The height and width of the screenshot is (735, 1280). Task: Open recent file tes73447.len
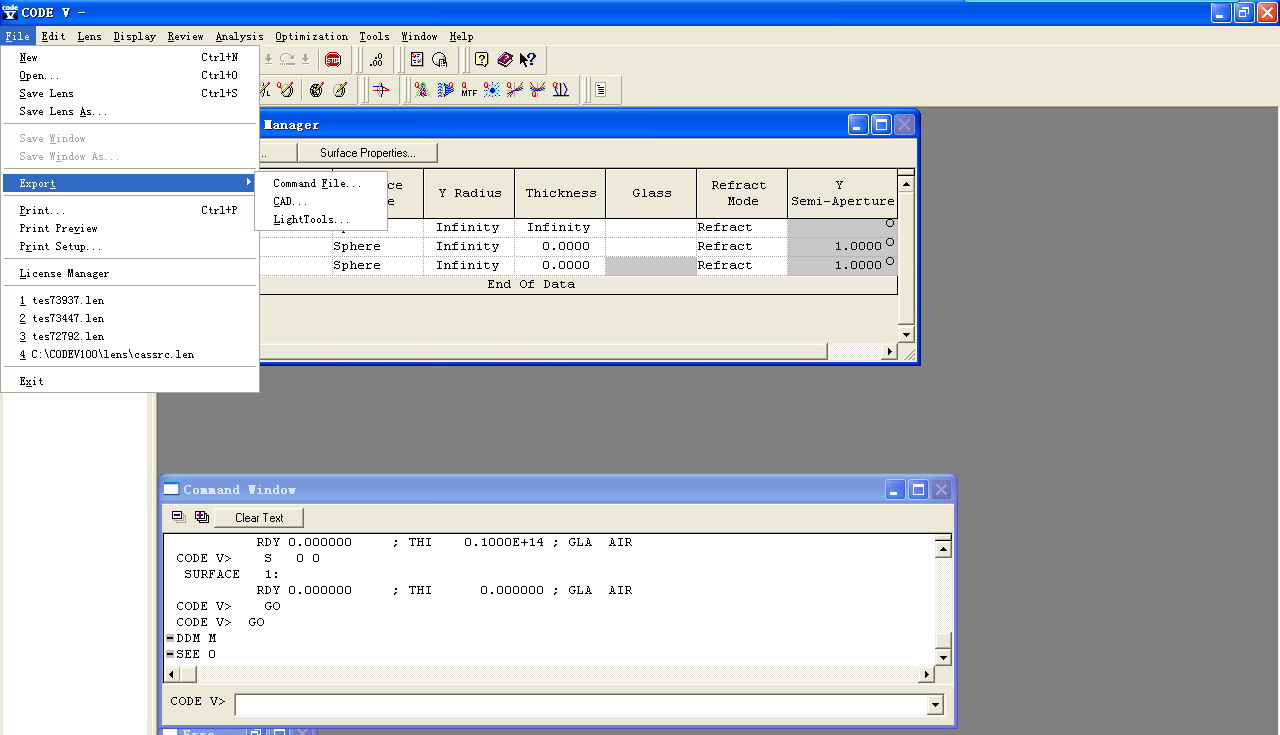[129, 318]
